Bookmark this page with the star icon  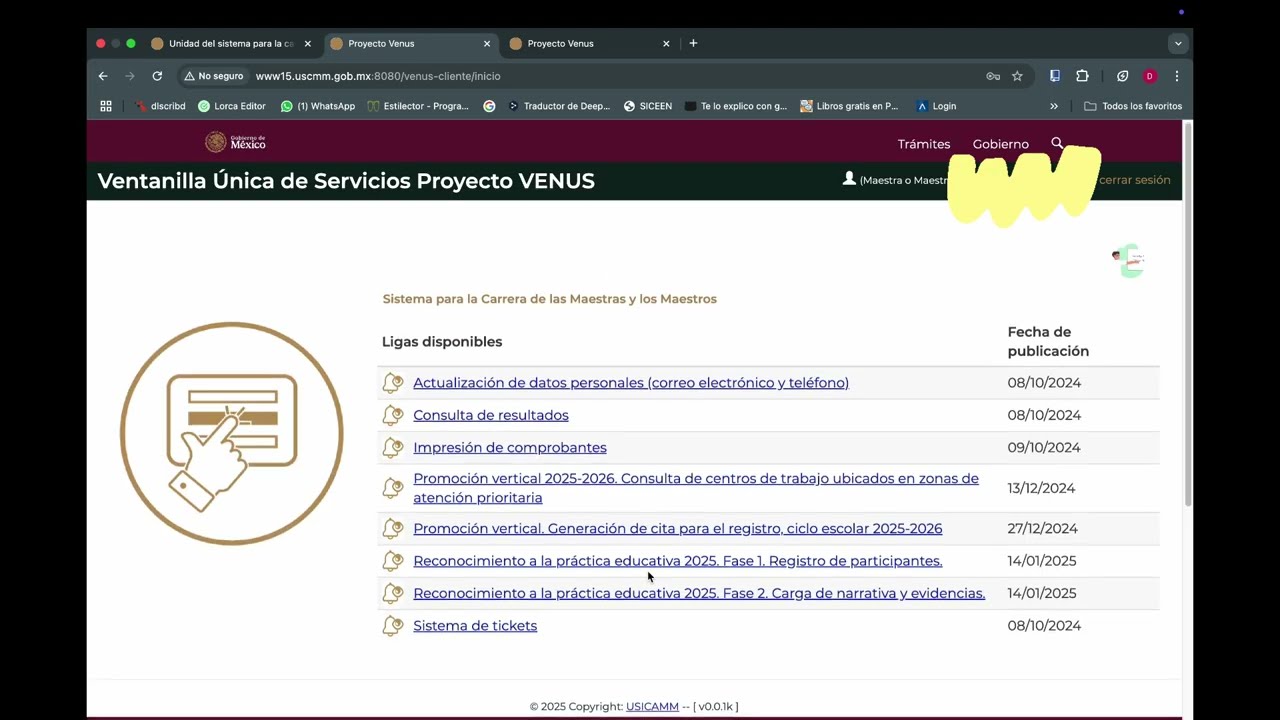tap(1017, 76)
